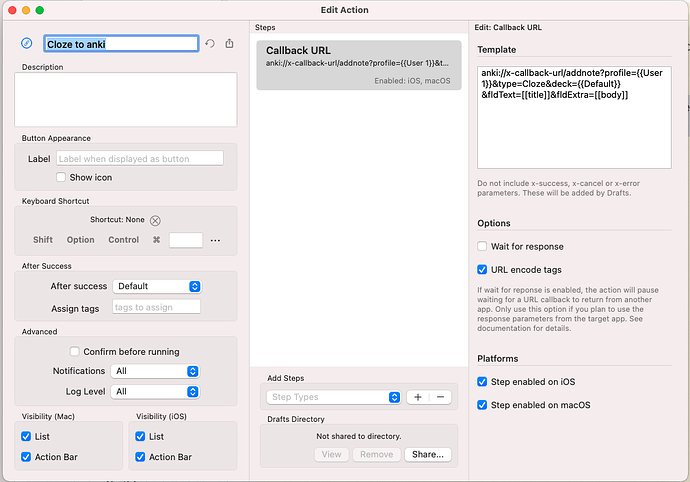Screen dimensions: 690x482
Task: Open the Step Types dropdown
Action: (x=334, y=397)
